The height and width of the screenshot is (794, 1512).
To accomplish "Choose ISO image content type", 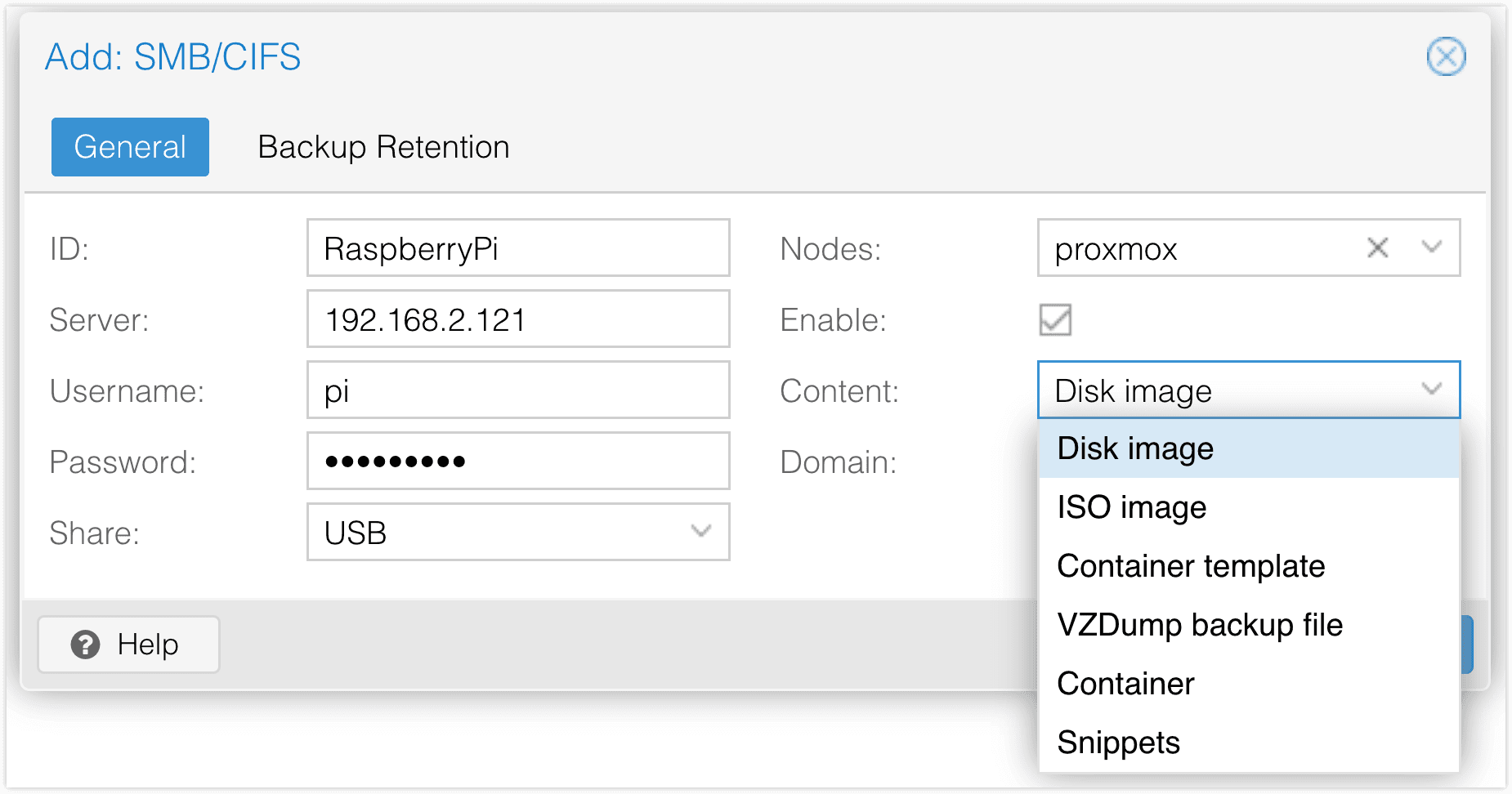I will tap(1132, 507).
